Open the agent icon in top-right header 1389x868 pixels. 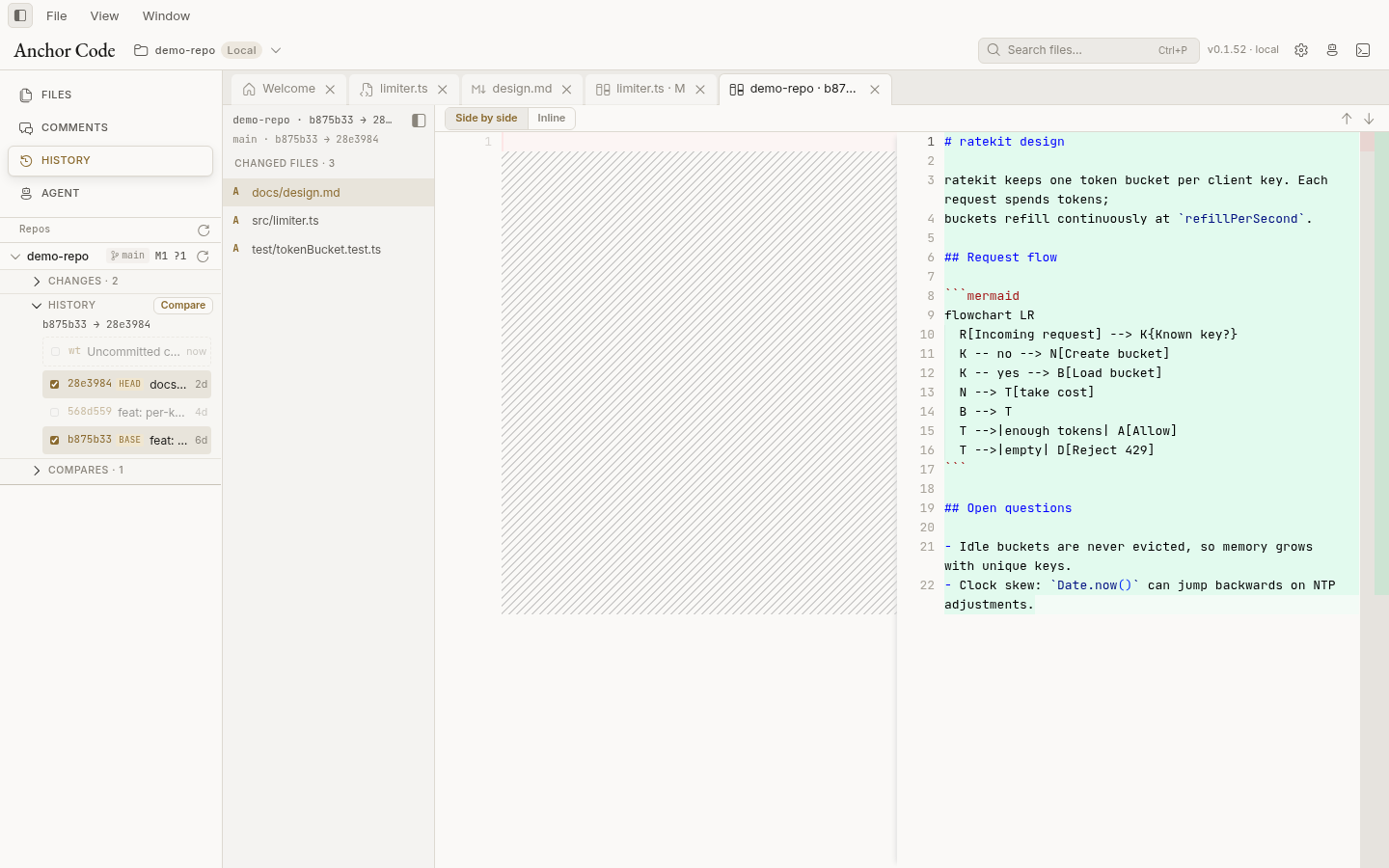tap(1332, 50)
